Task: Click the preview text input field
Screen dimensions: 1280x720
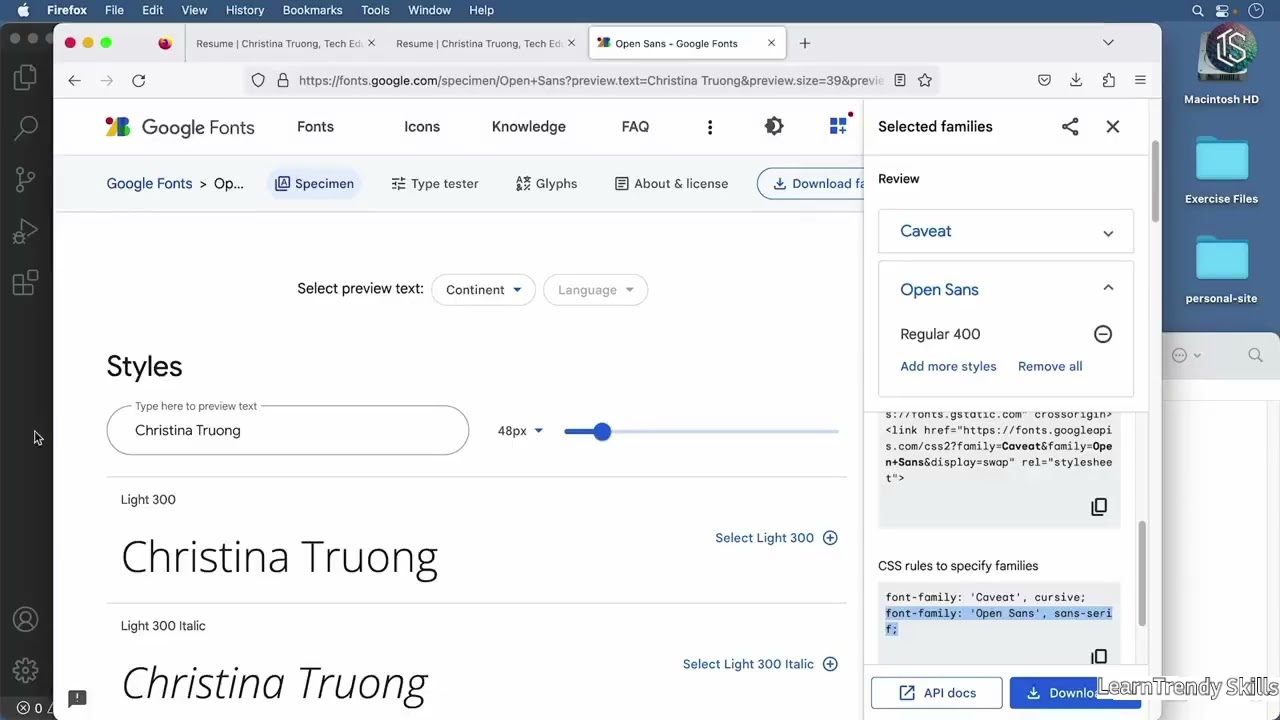Action: click(288, 431)
